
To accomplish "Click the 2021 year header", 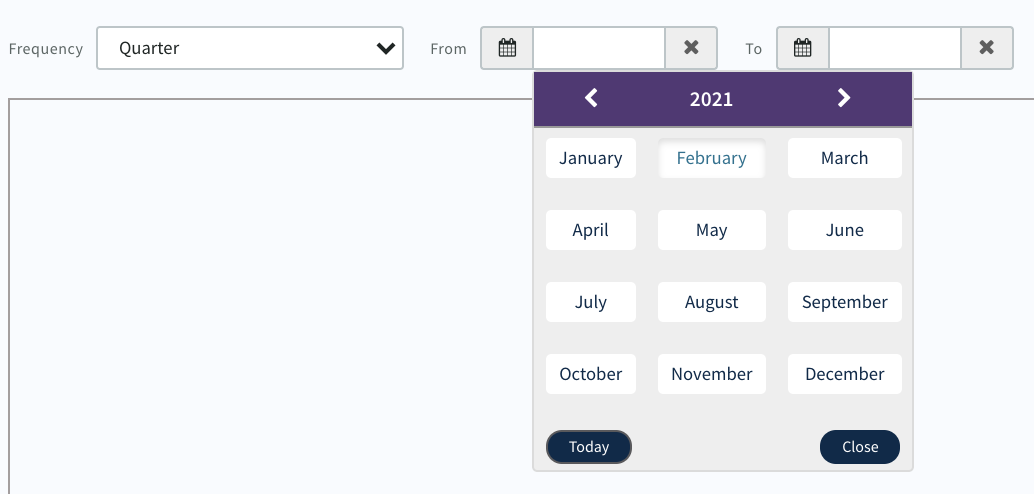I will tap(711, 99).
